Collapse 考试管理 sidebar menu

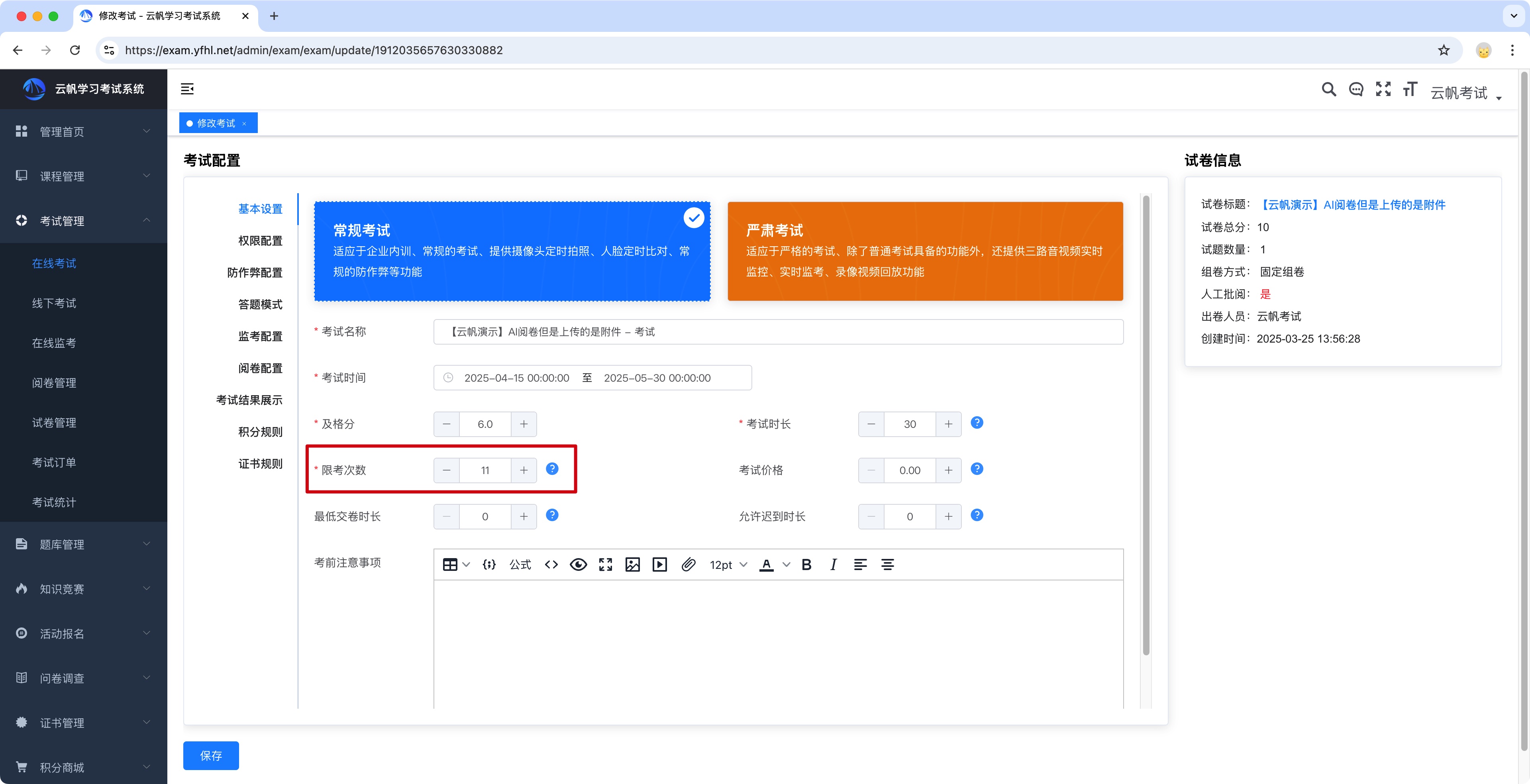tap(83, 220)
